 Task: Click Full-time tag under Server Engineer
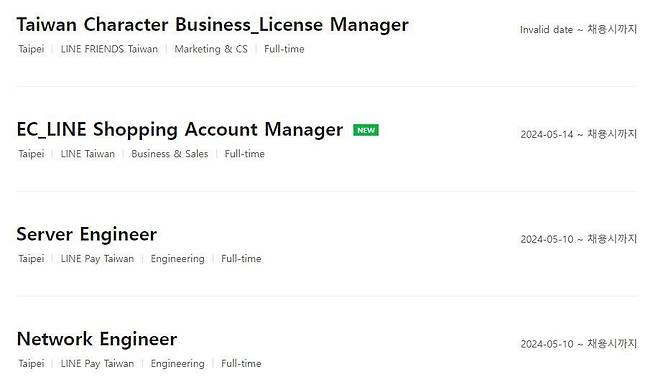tap(241, 259)
